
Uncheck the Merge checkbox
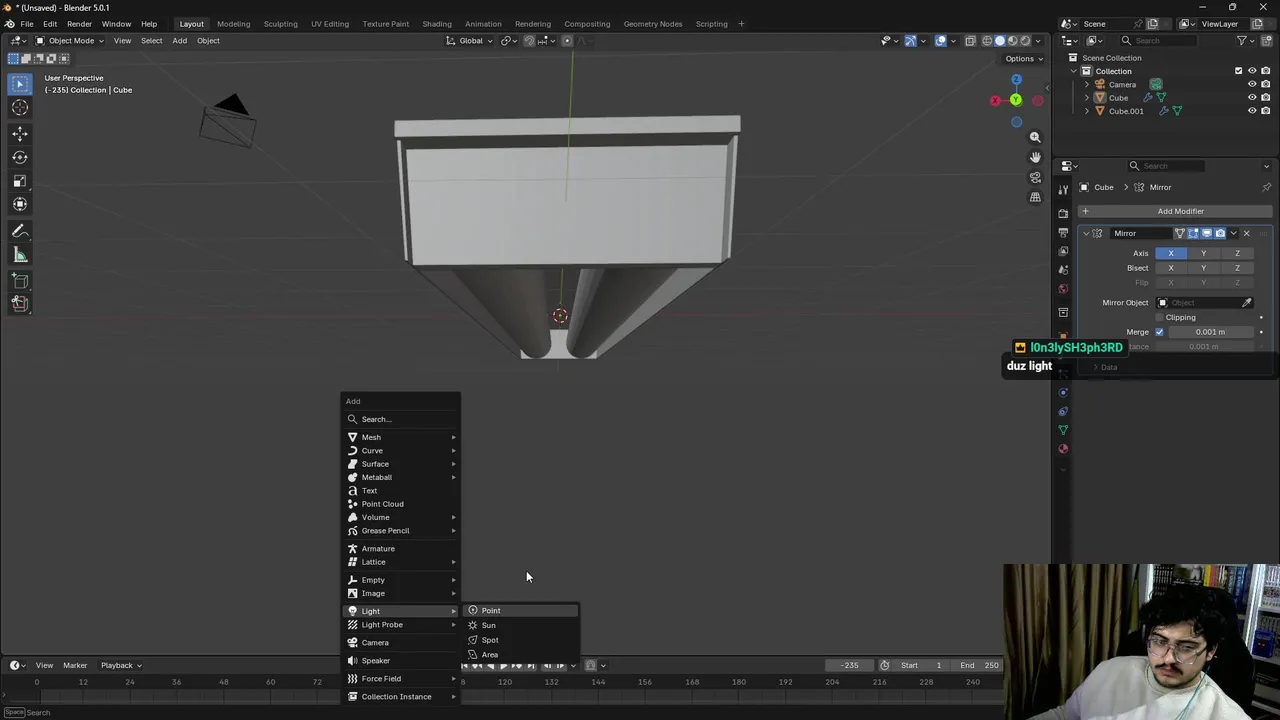(x=1160, y=332)
